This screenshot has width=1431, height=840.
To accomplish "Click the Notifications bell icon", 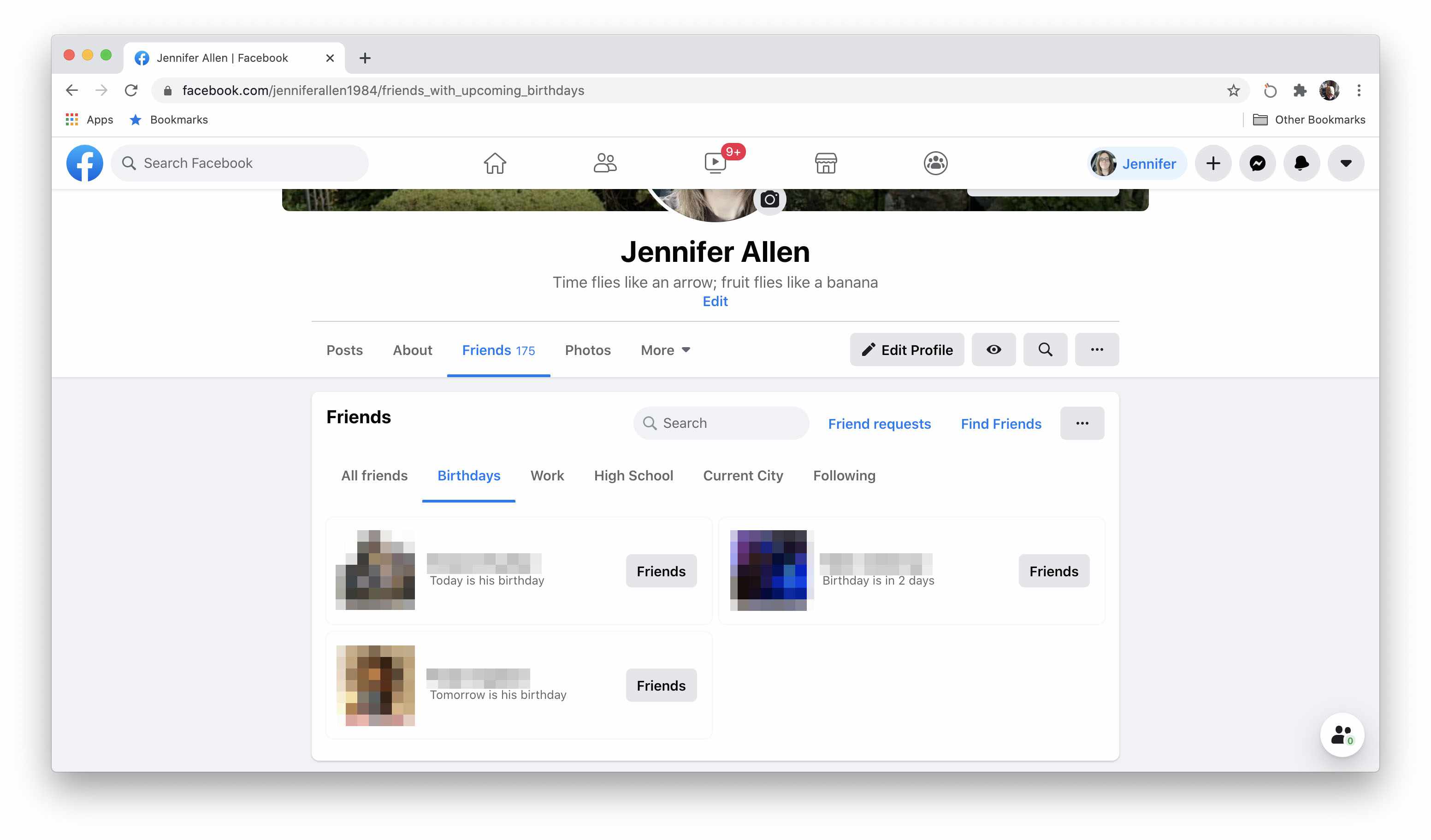I will pyautogui.click(x=1302, y=163).
